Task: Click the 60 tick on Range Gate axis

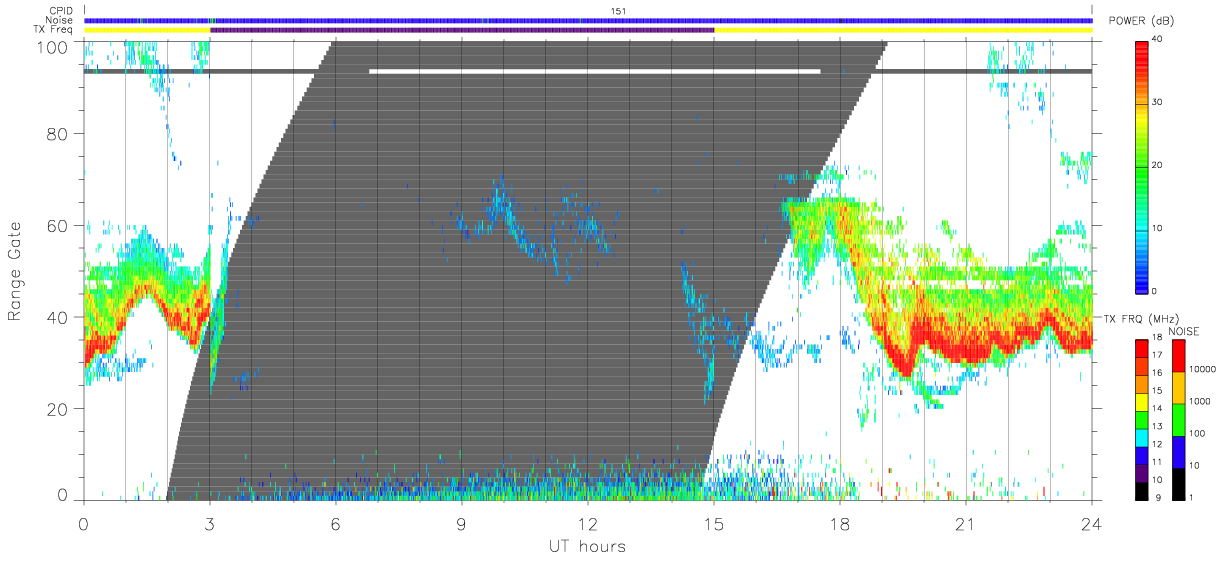Action: click(57, 225)
